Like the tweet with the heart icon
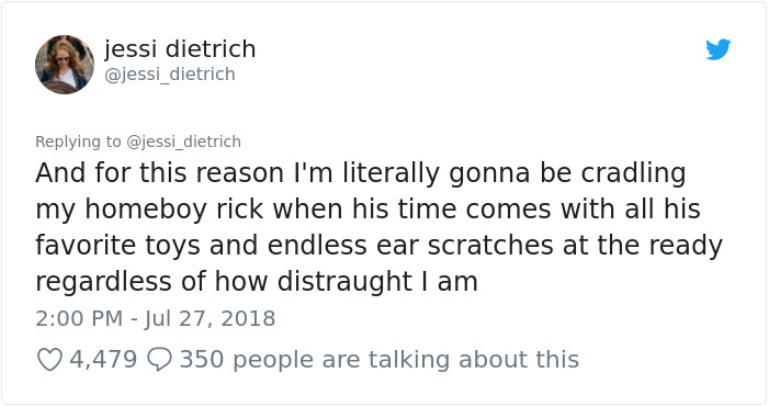Viewport: 768px width, 406px height. click(49, 359)
